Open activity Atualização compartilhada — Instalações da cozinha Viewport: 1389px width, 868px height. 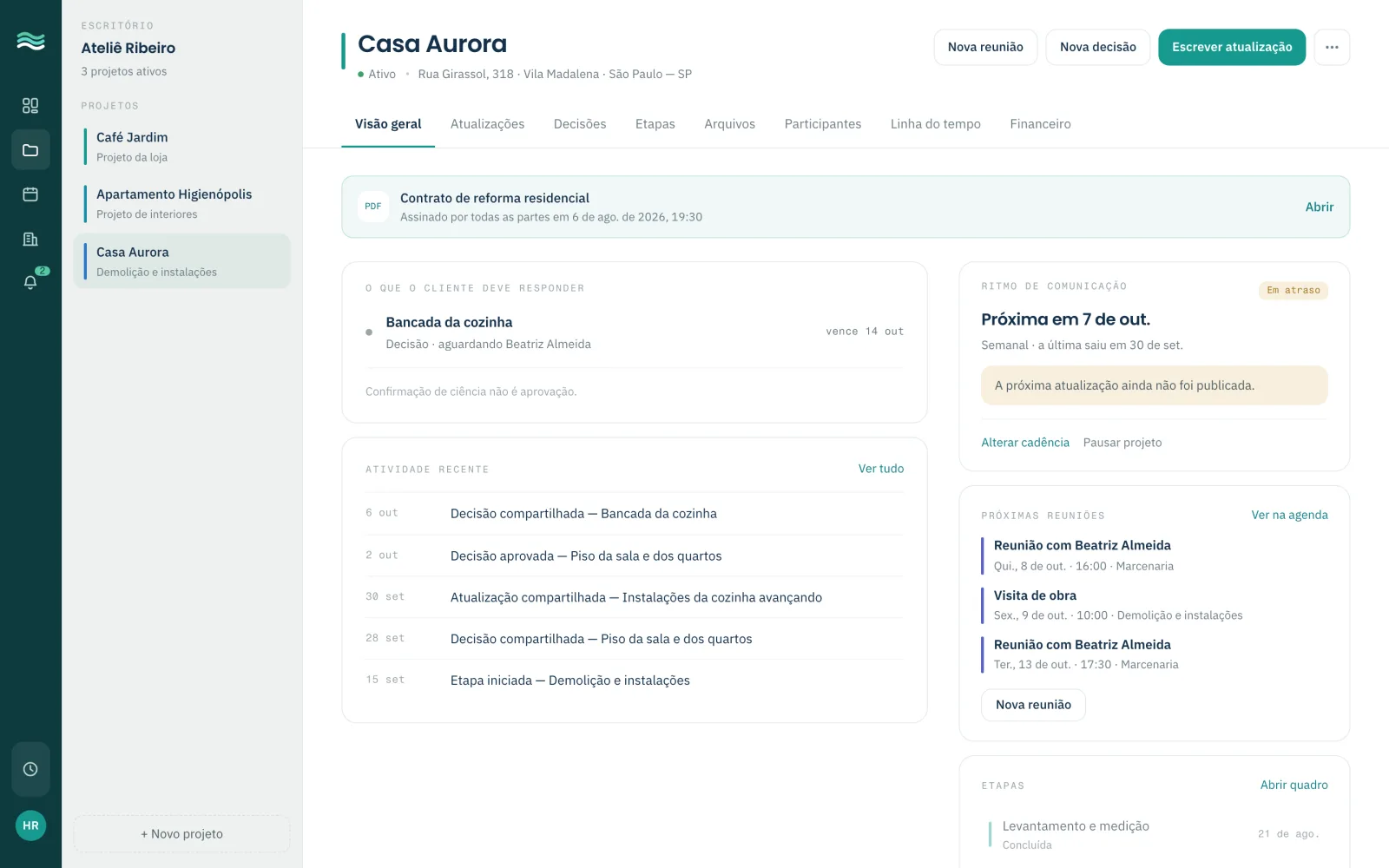pyautogui.click(x=635, y=597)
